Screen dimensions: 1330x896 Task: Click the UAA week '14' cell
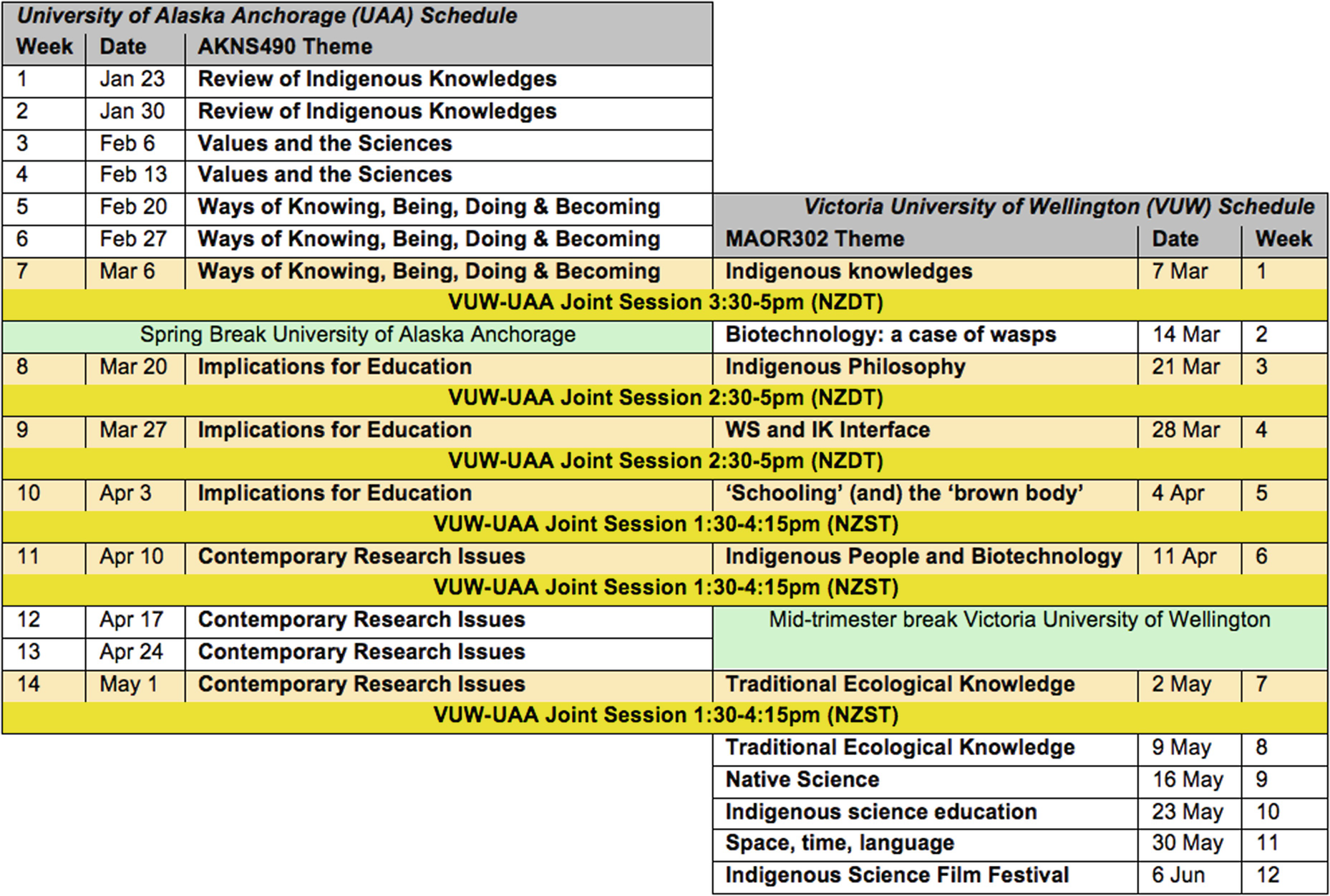click(44, 685)
